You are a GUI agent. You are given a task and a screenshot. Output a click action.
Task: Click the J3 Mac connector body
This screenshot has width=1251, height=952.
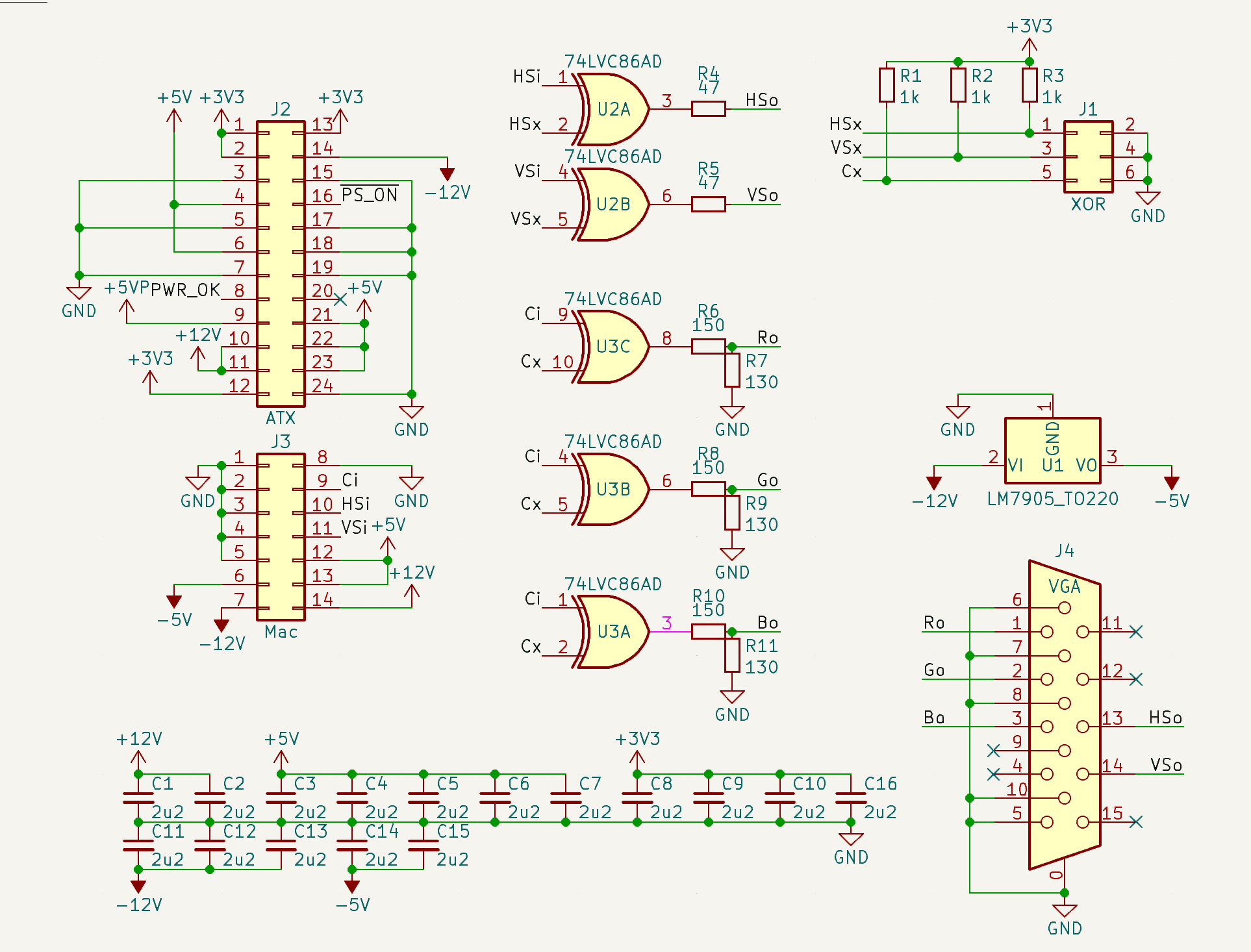click(x=281, y=536)
